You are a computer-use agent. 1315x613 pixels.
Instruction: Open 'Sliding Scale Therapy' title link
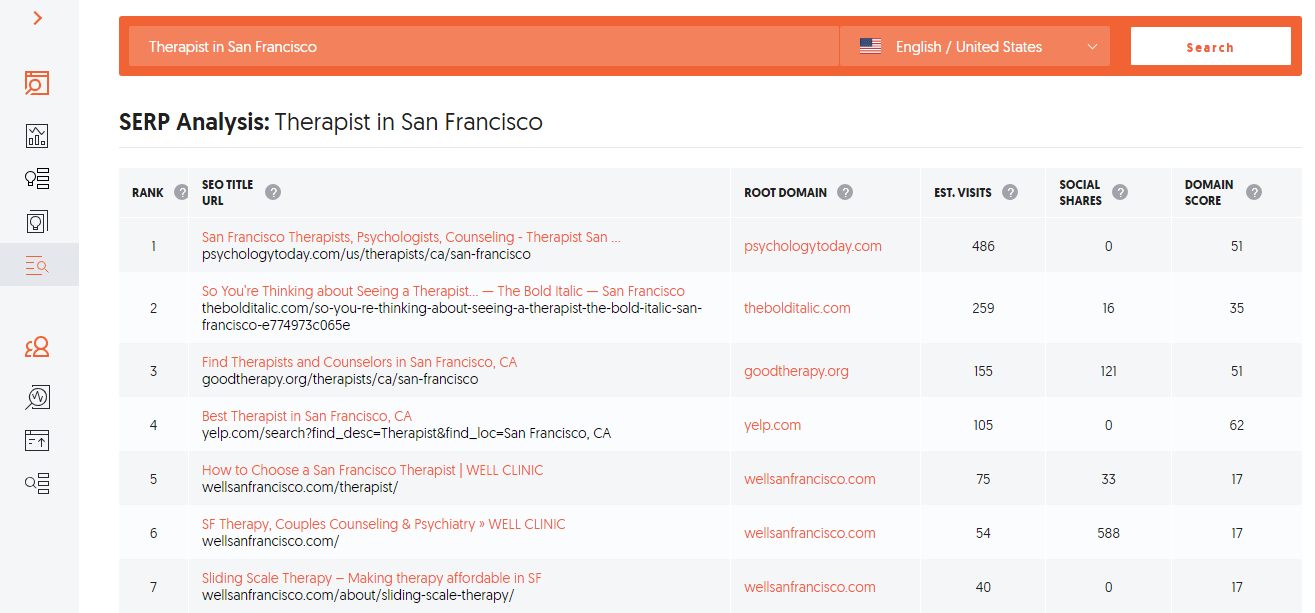372,578
